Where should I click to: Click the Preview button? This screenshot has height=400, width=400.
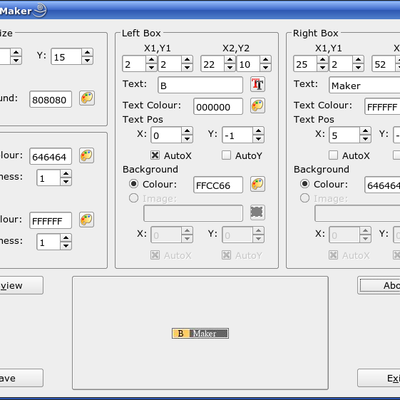click(x=21, y=285)
